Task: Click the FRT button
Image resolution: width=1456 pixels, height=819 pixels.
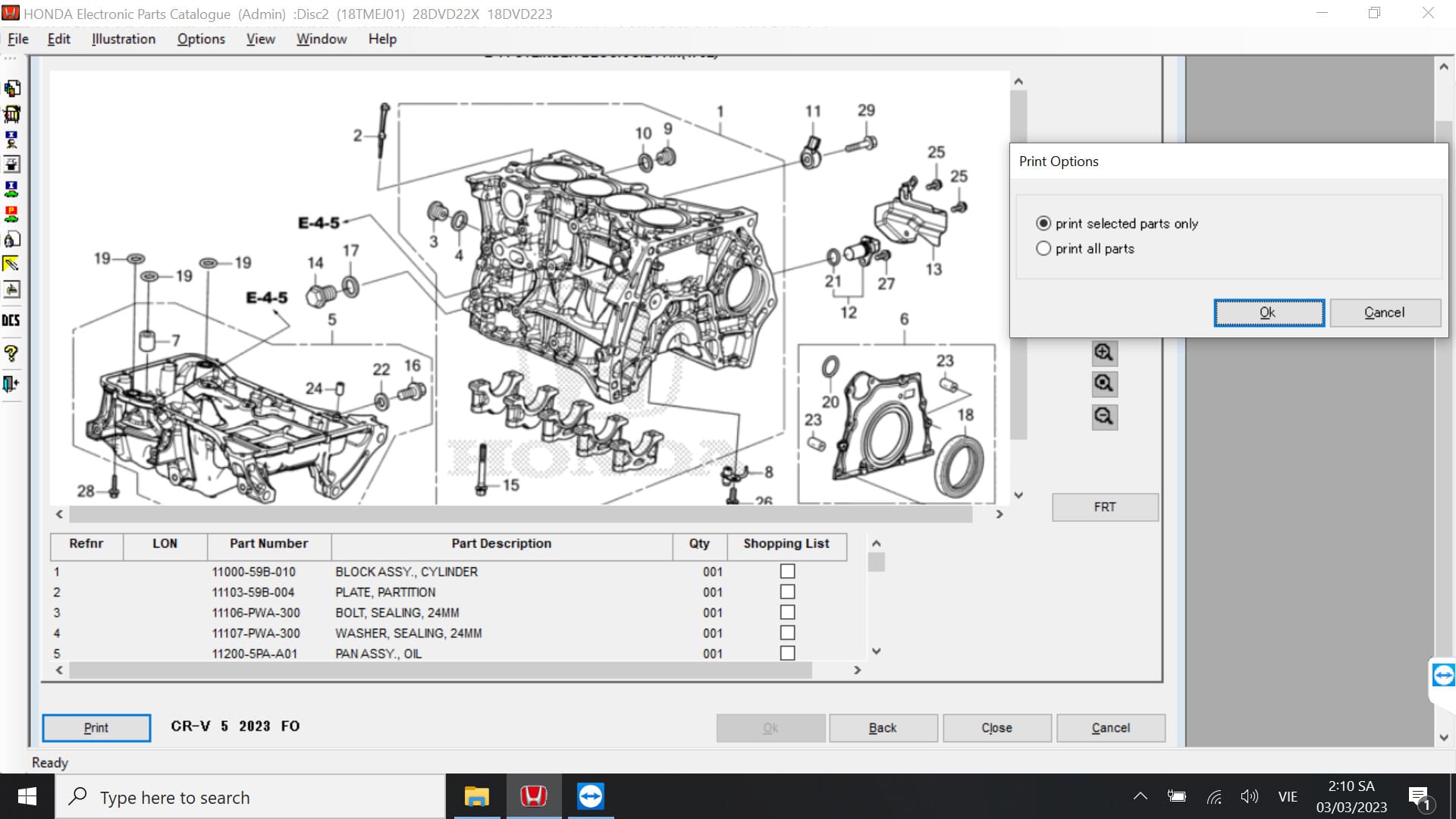Action: [x=1105, y=507]
